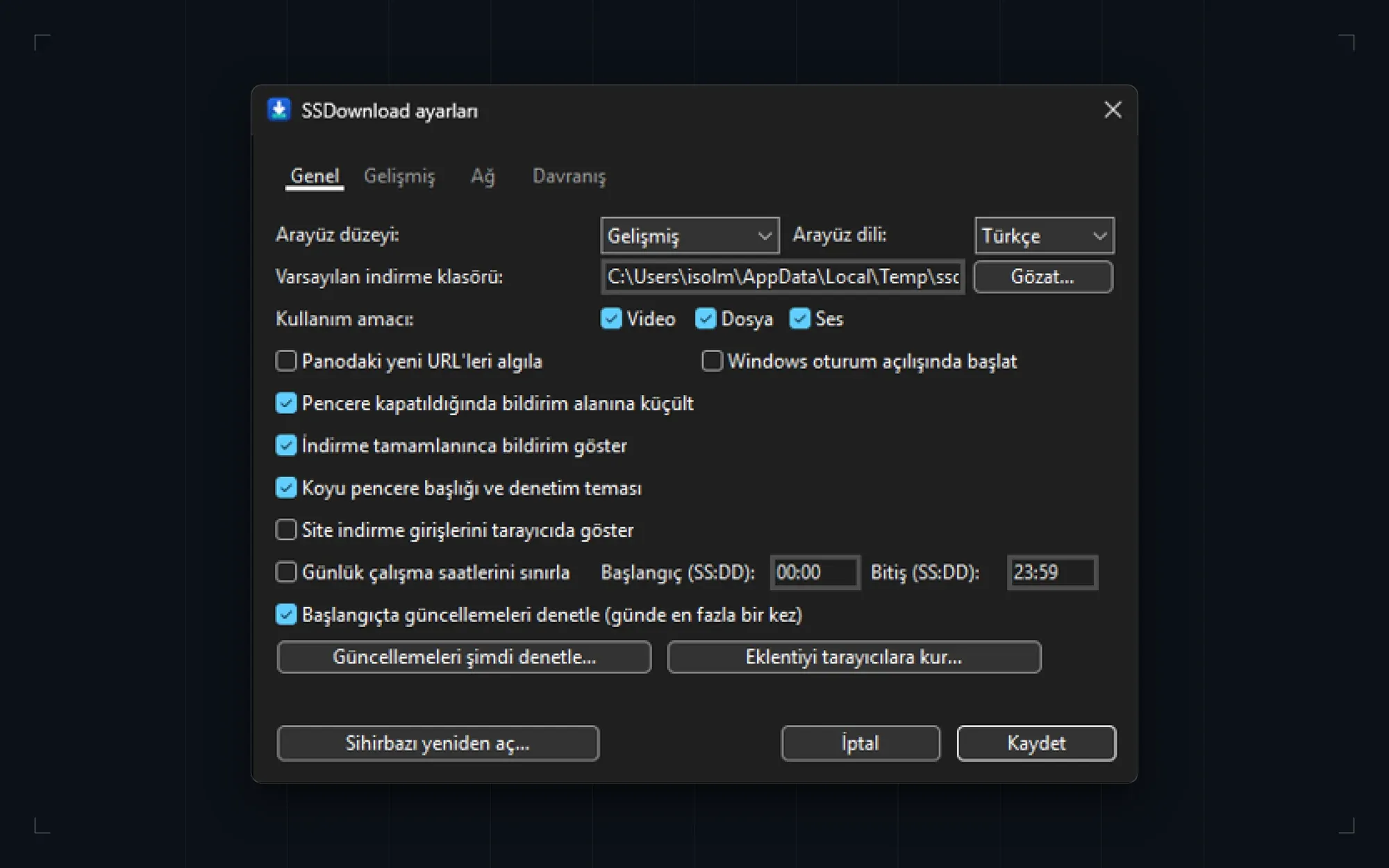The width and height of the screenshot is (1389, 868).
Task: Click Güncellemeleri şimdi denetle... button
Action: [464, 657]
